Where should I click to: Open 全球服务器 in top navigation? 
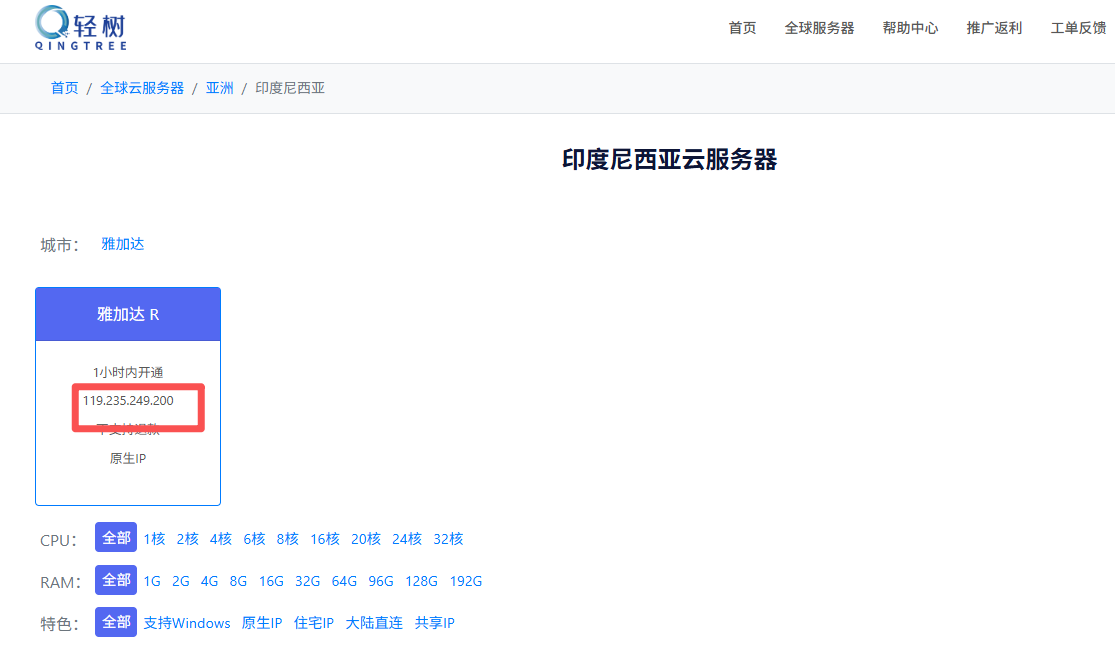pos(819,28)
